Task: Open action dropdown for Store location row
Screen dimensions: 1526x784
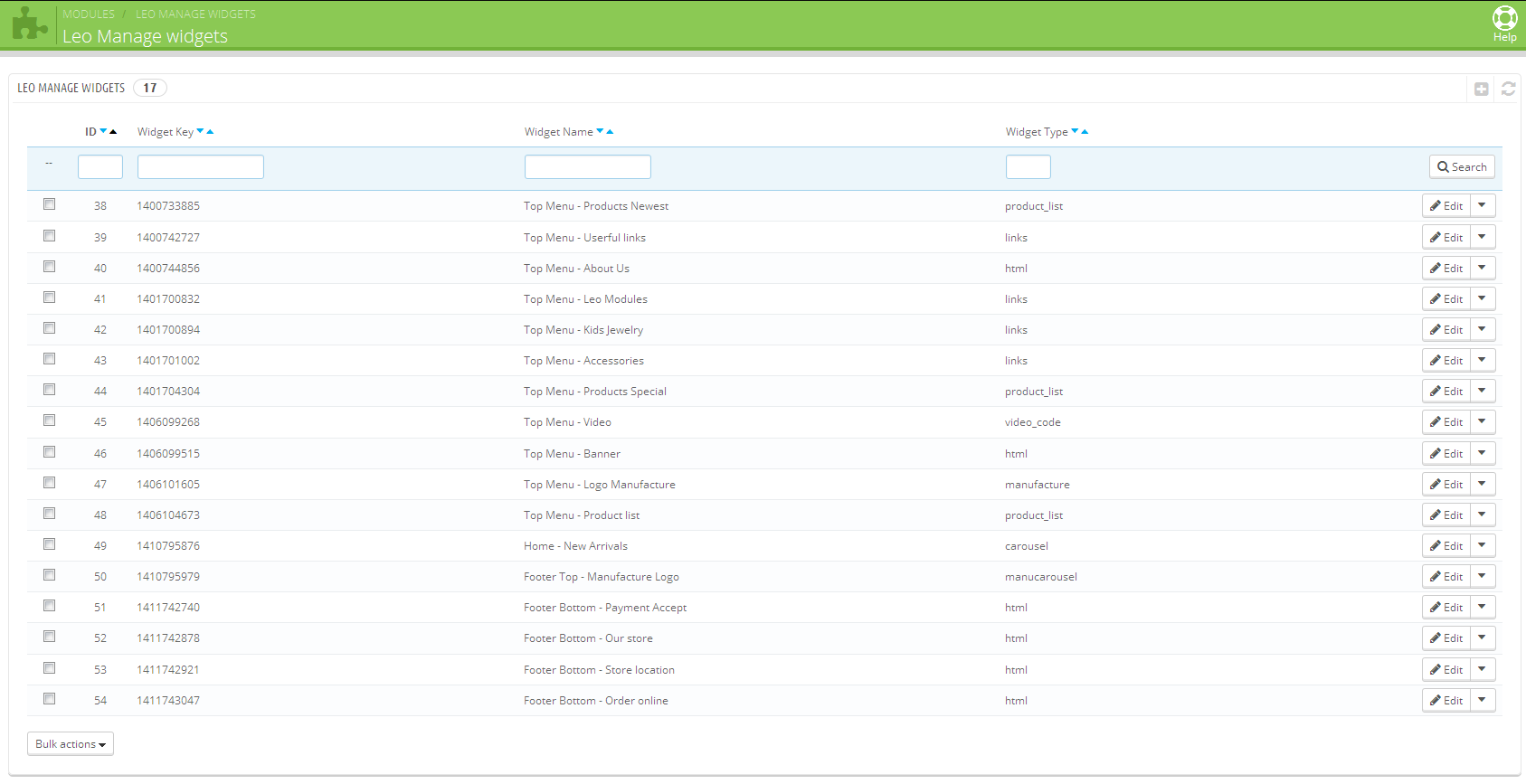Action: pos(1483,669)
